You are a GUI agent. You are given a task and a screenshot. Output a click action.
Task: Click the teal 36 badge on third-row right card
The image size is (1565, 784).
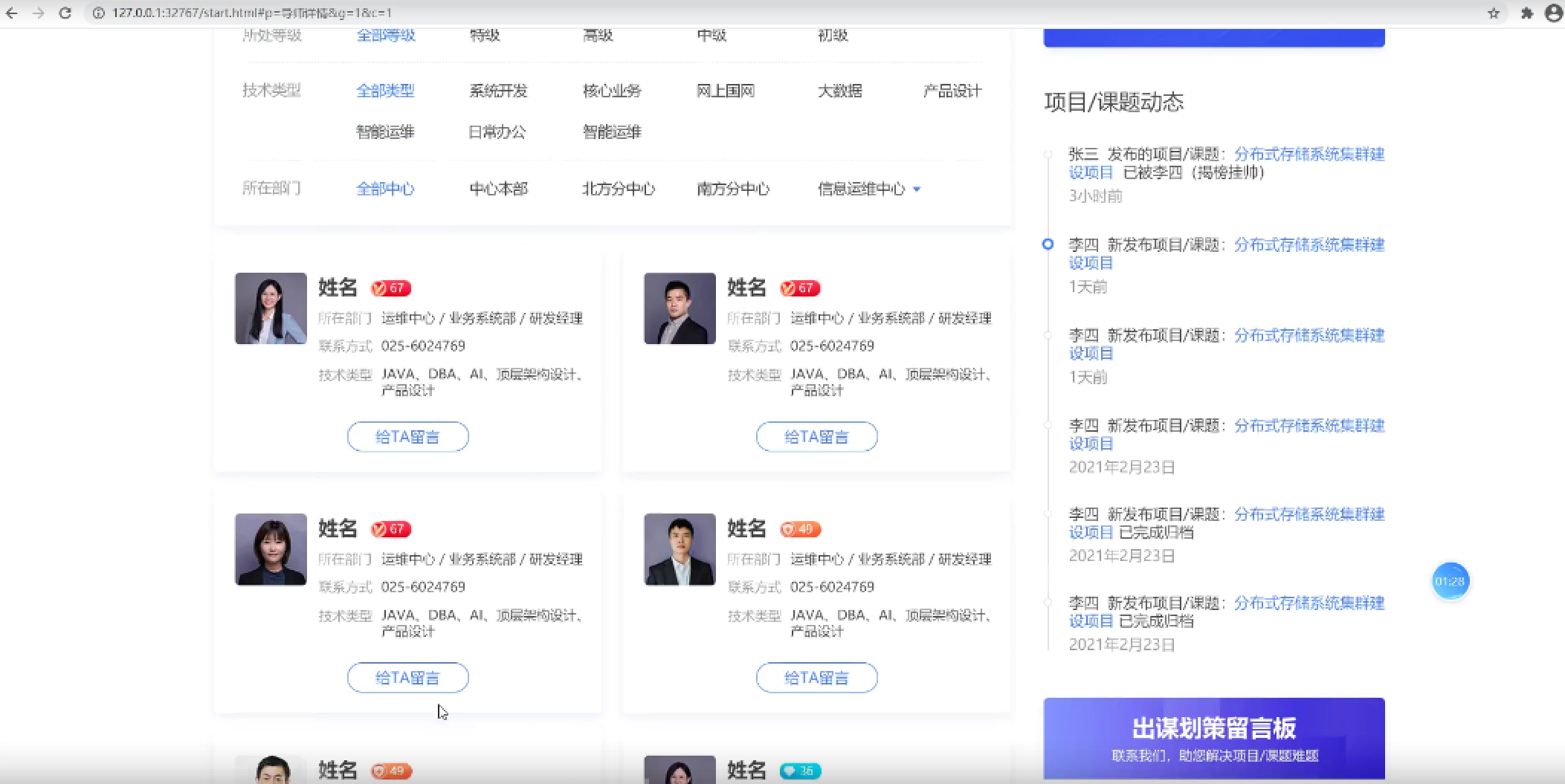800,771
